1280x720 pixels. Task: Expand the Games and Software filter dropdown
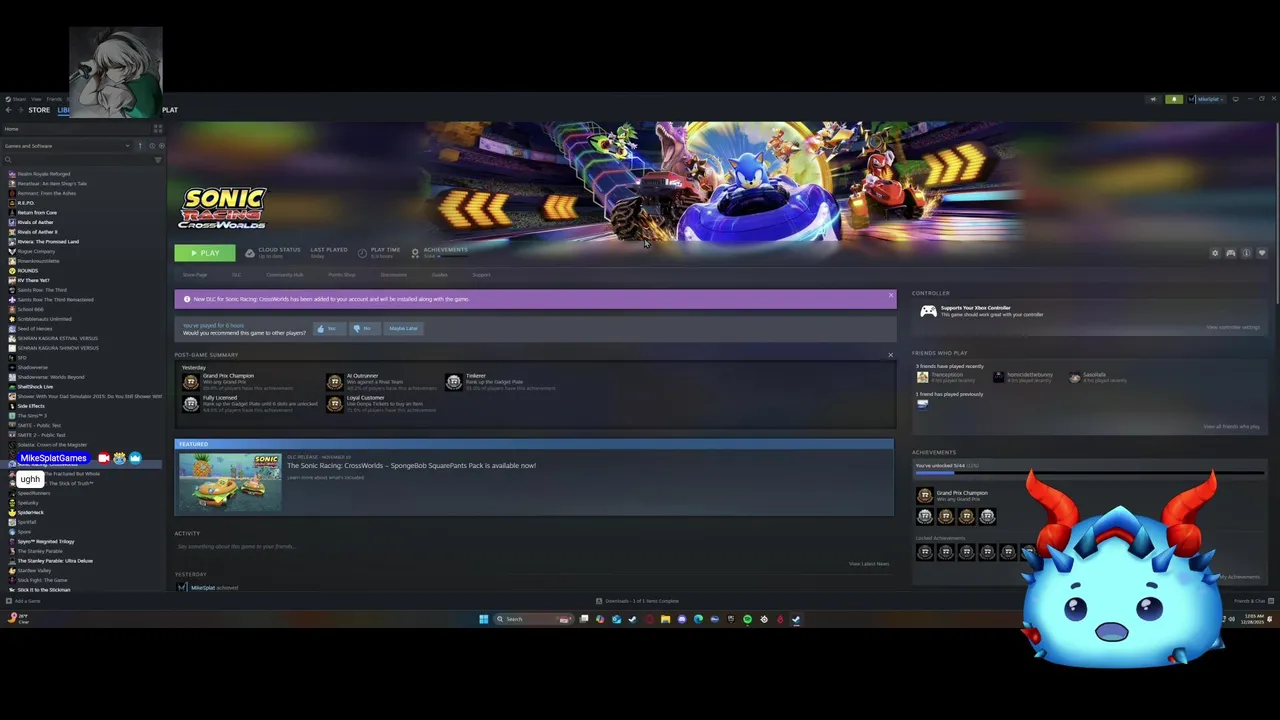(x=66, y=146)
